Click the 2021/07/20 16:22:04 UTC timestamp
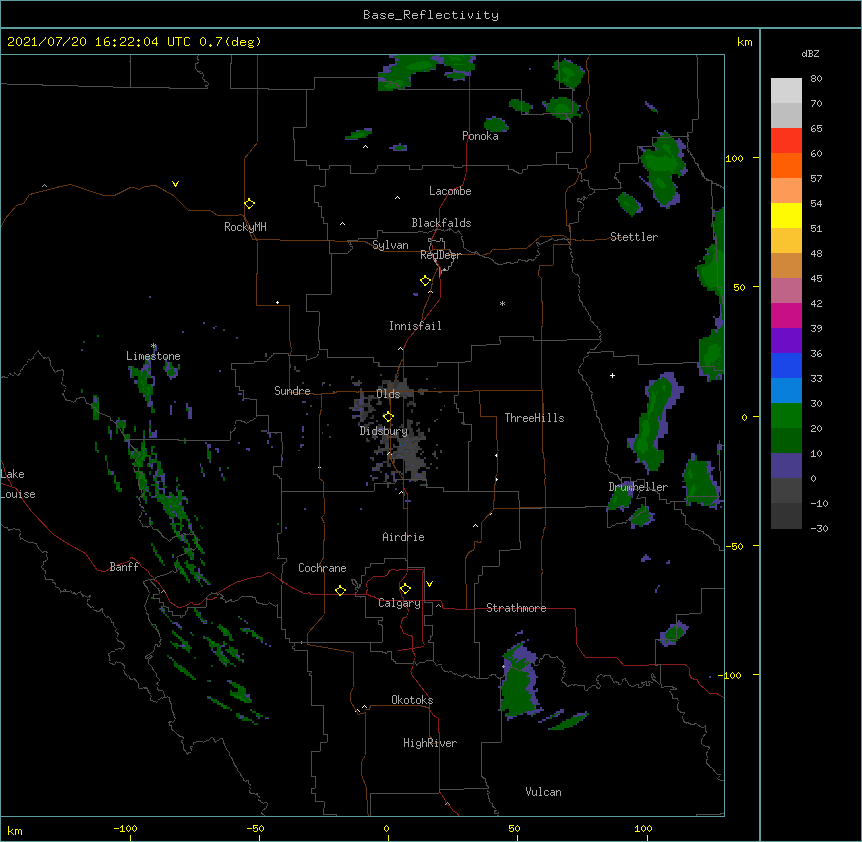This screenshot has width=862, height=842. [x=98, y=42]
